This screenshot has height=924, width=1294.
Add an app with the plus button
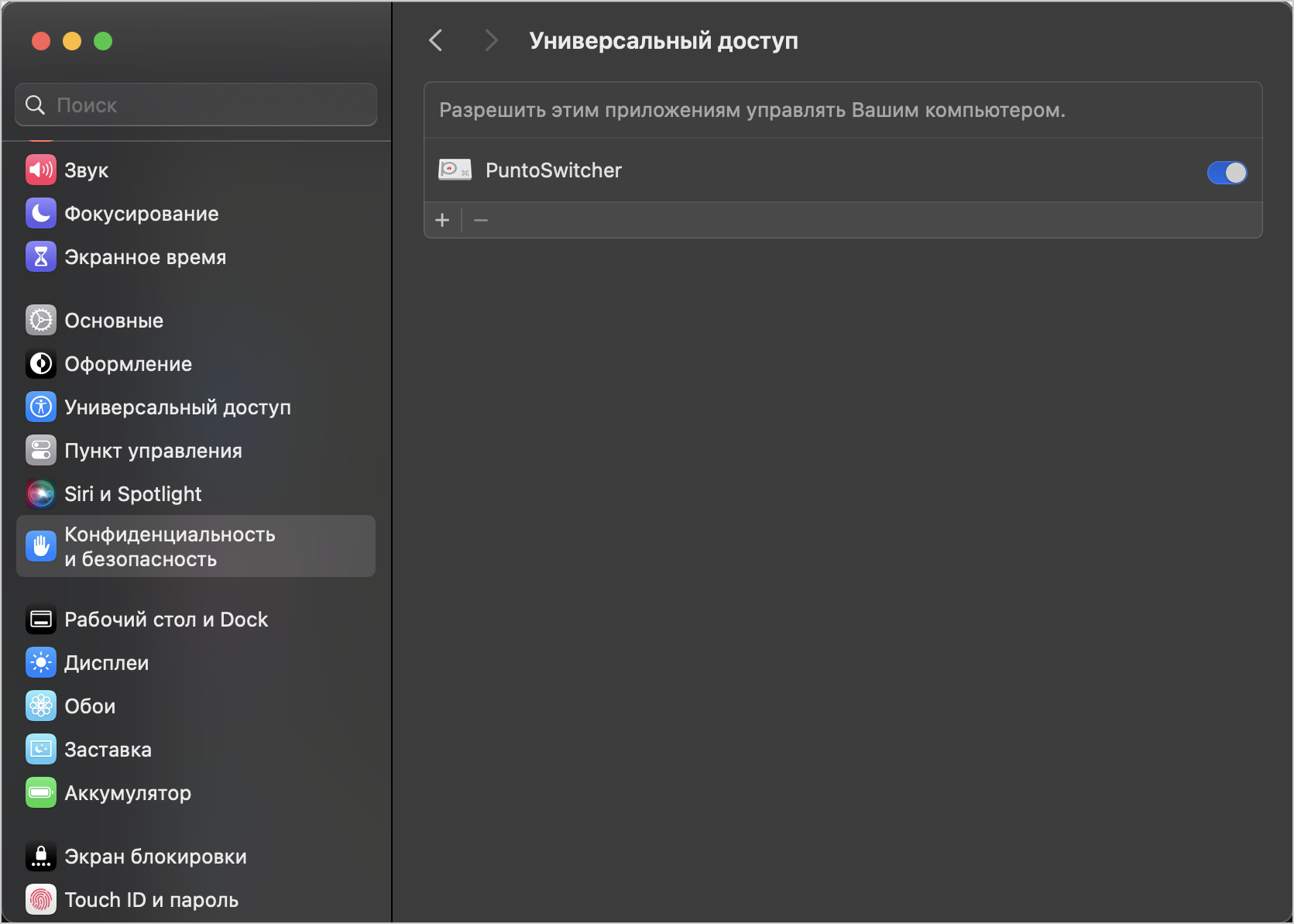(442, 220)
